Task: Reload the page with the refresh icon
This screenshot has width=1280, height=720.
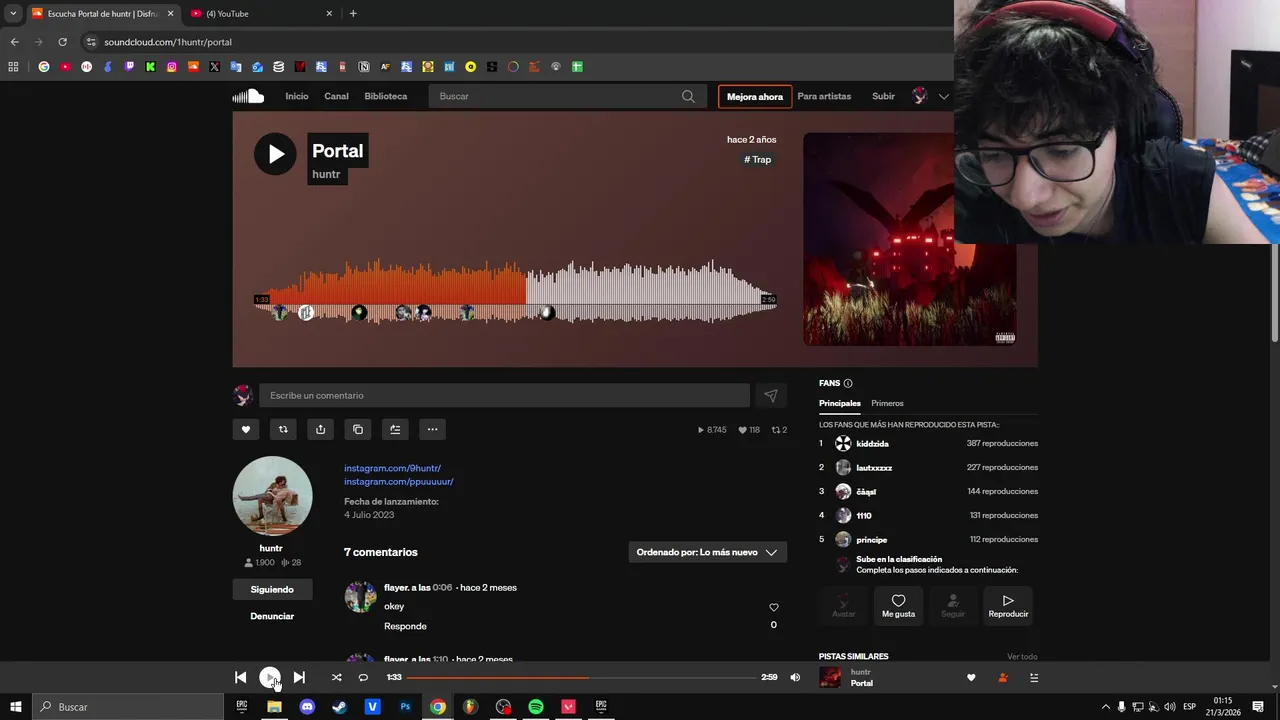Action: [x=62, y=42]
